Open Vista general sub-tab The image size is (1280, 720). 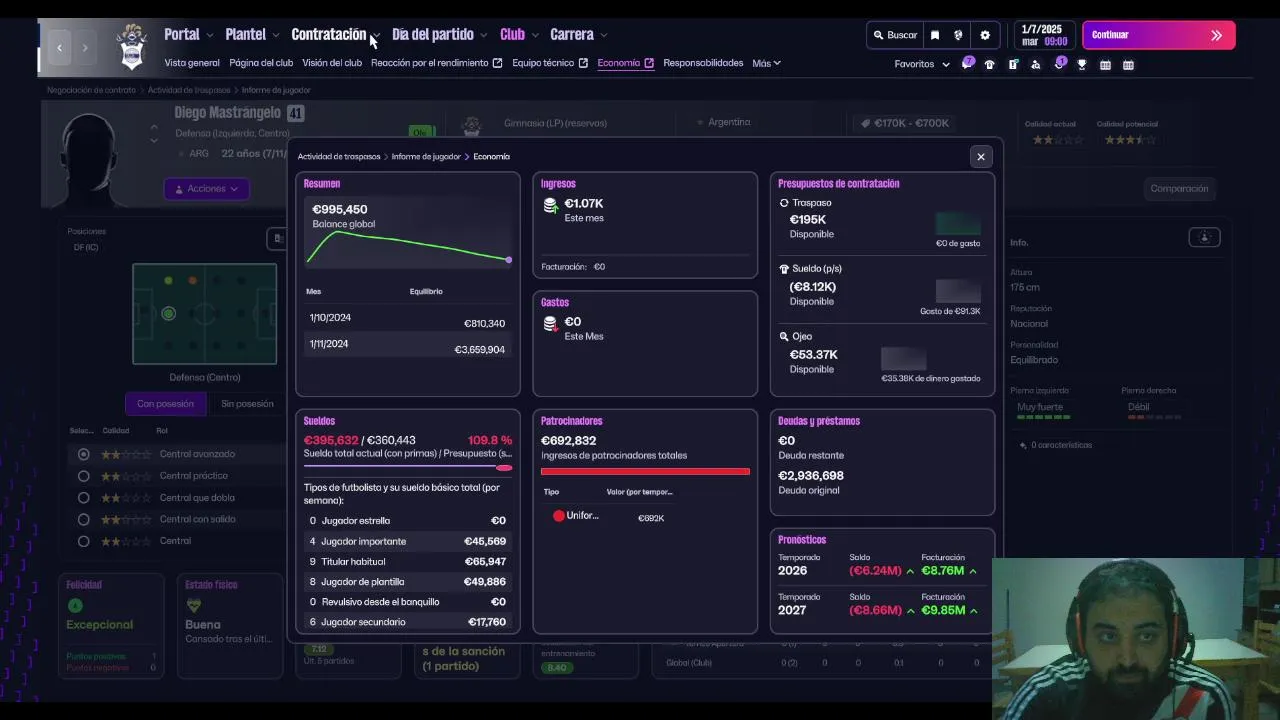[192, 63]
